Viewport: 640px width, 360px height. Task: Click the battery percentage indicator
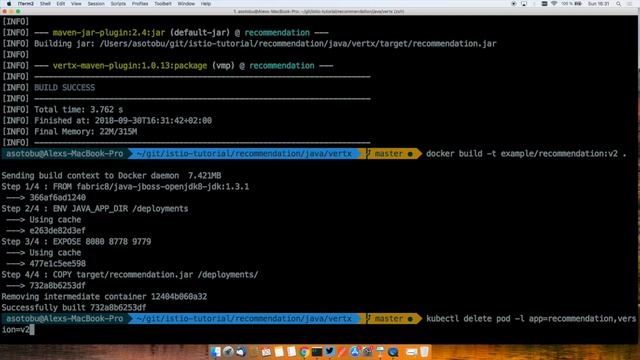coord(571,4)
